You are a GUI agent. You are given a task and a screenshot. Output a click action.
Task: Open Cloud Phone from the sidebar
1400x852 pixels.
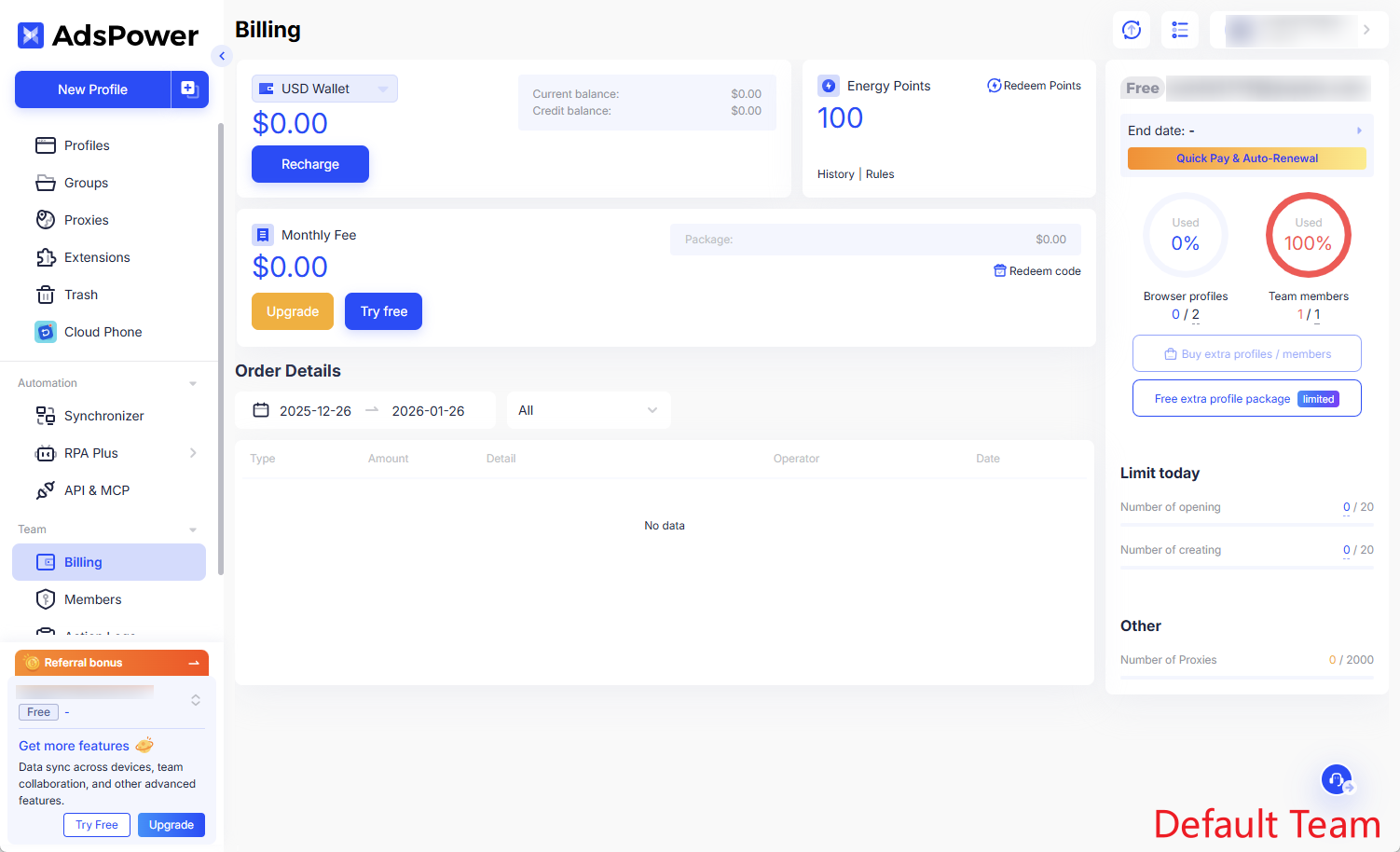(x=103, y=332)
